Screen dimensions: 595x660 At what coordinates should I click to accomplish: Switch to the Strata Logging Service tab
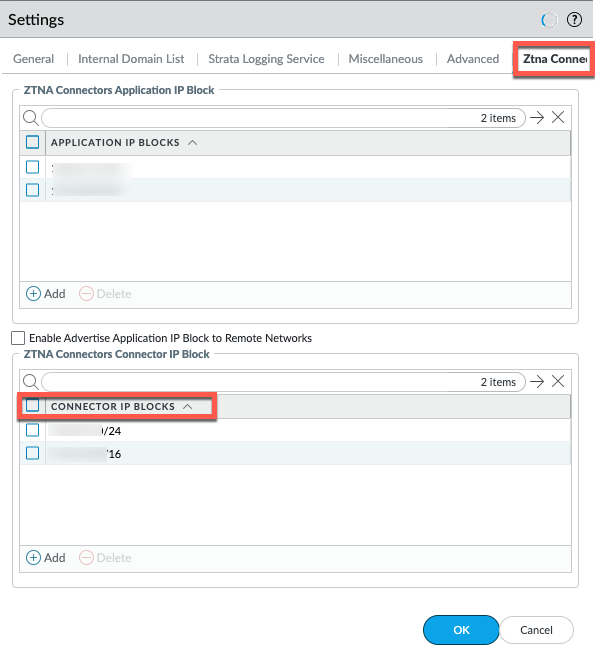[x=266, y=59]
